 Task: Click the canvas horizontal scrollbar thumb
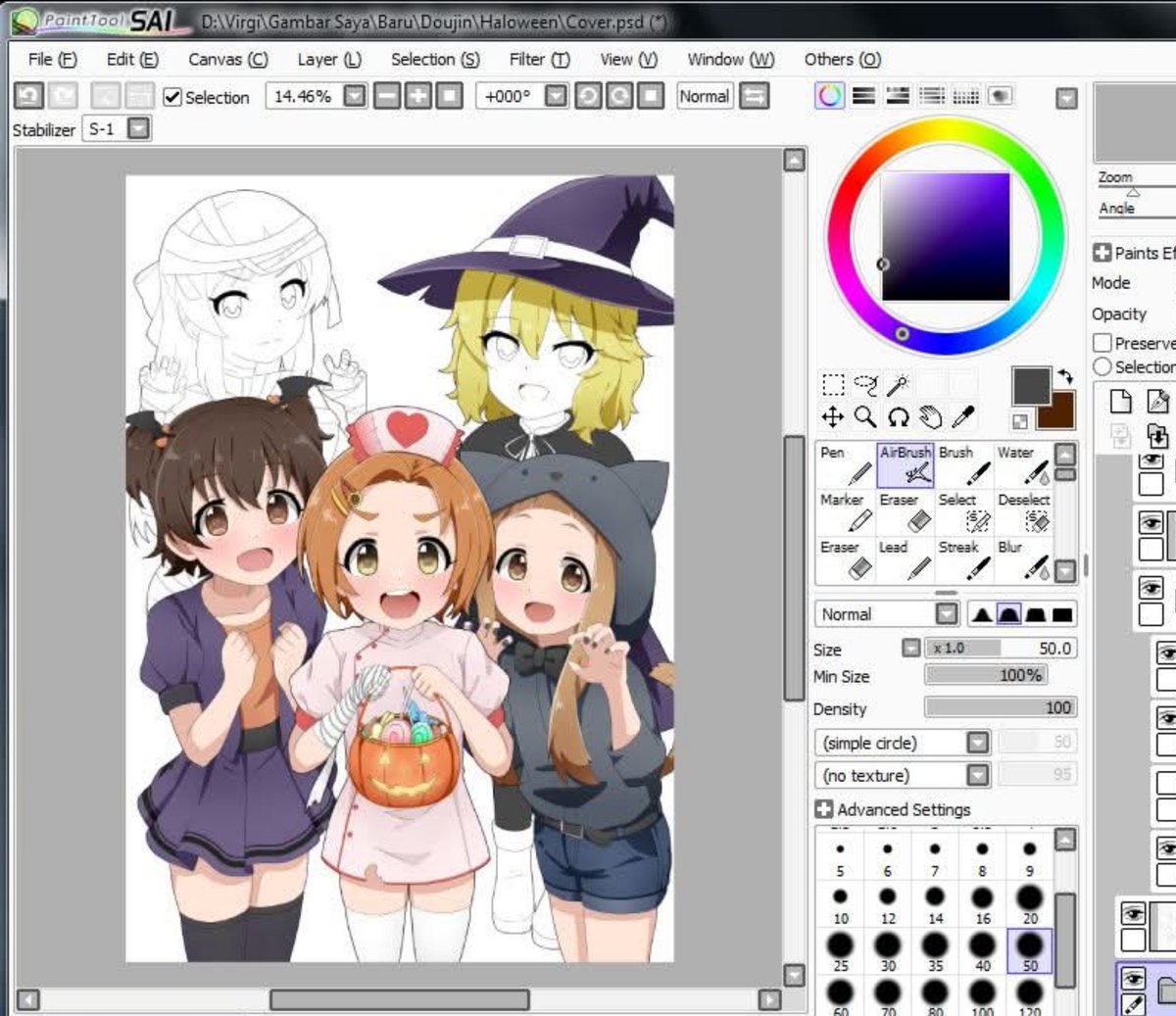[x=399, y=999]
